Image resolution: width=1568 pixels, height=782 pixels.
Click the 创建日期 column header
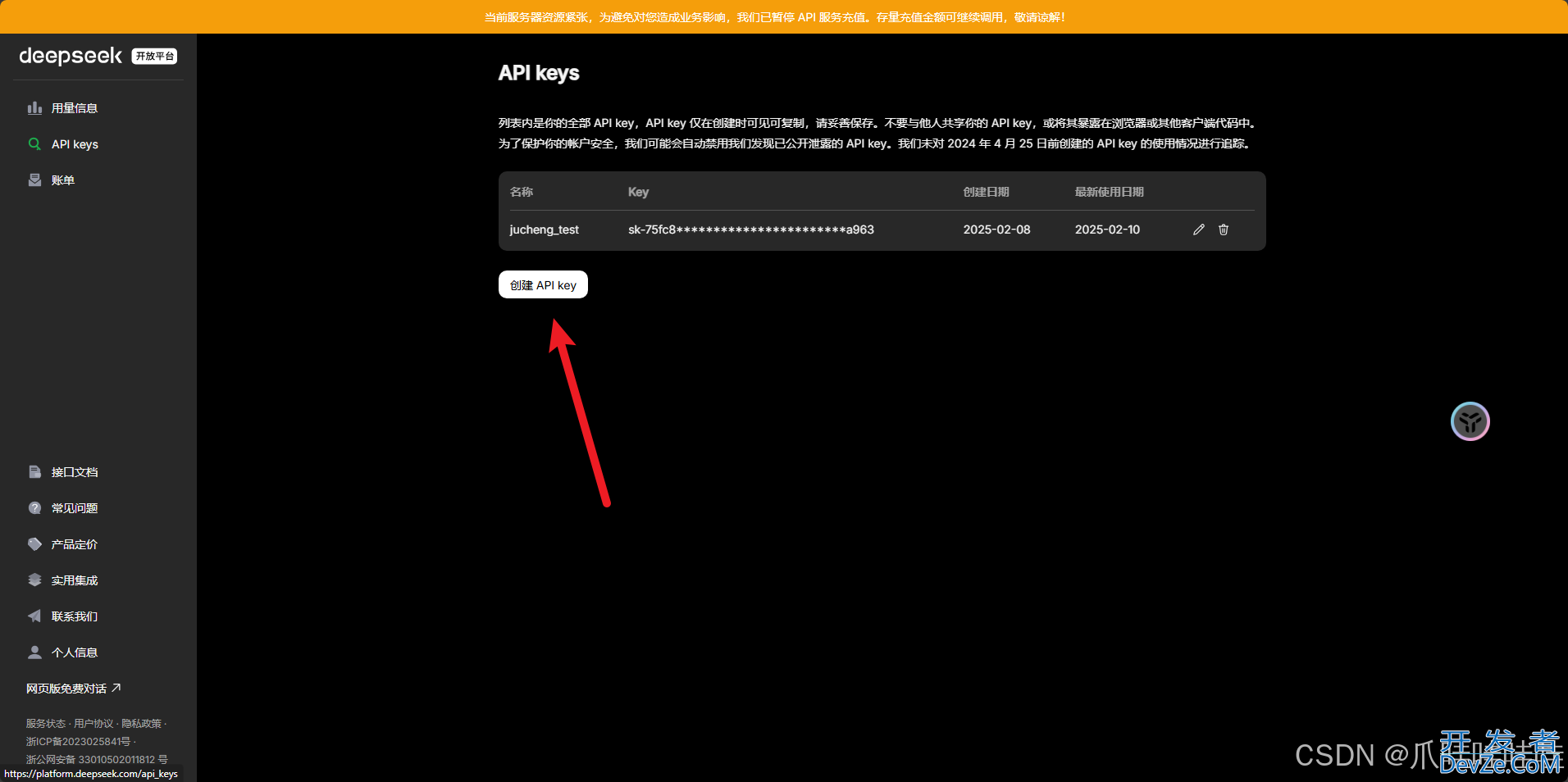tap(986, 192)
